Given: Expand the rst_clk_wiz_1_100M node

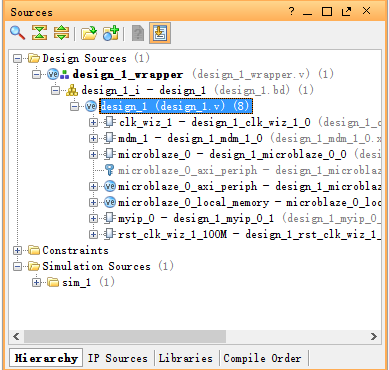Looking at the screenshot, I should (94, 234).
